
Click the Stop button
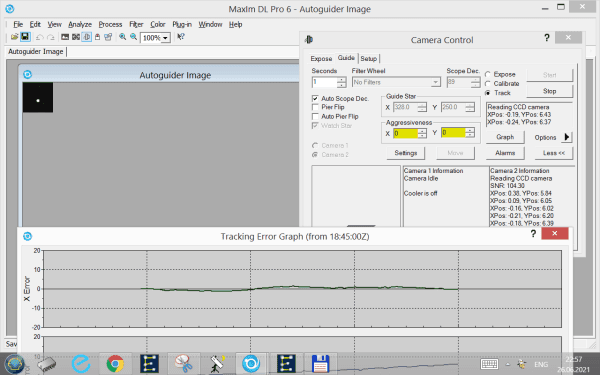[x=549, y=91]
